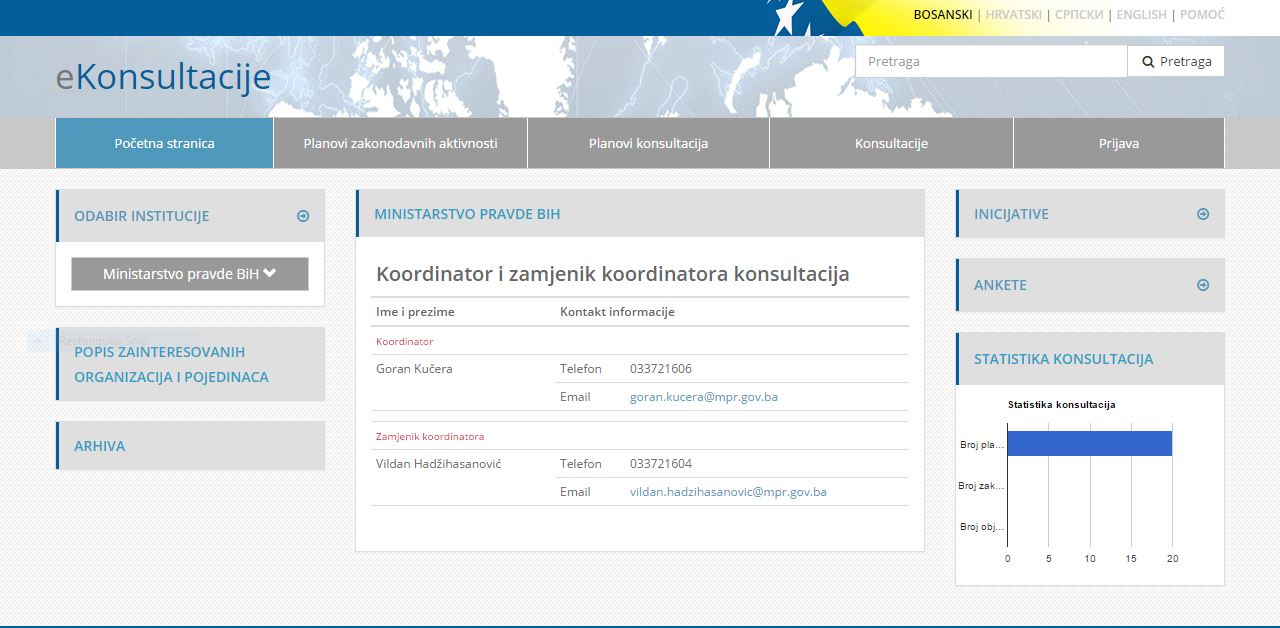This screenshot has height=628, width=1280.
Task: Click phone number 033721604
Action: tap(661, 464)
